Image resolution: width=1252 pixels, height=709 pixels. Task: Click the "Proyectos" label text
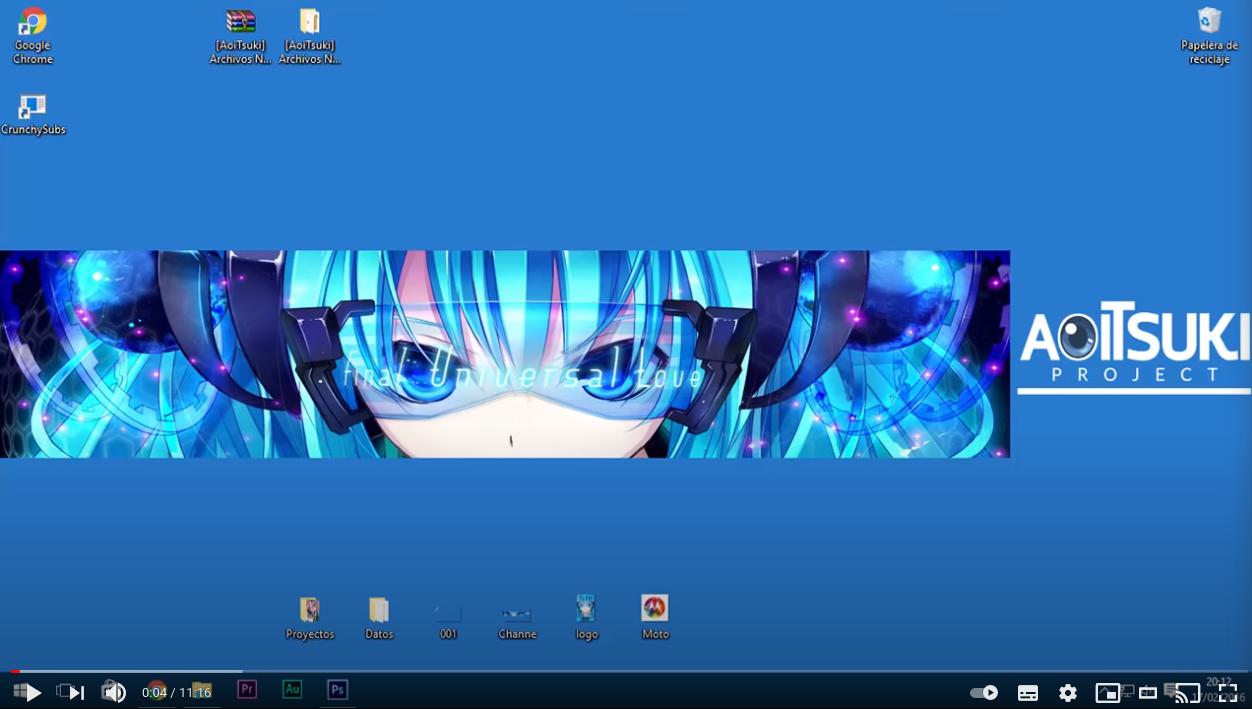coord(310,634)
